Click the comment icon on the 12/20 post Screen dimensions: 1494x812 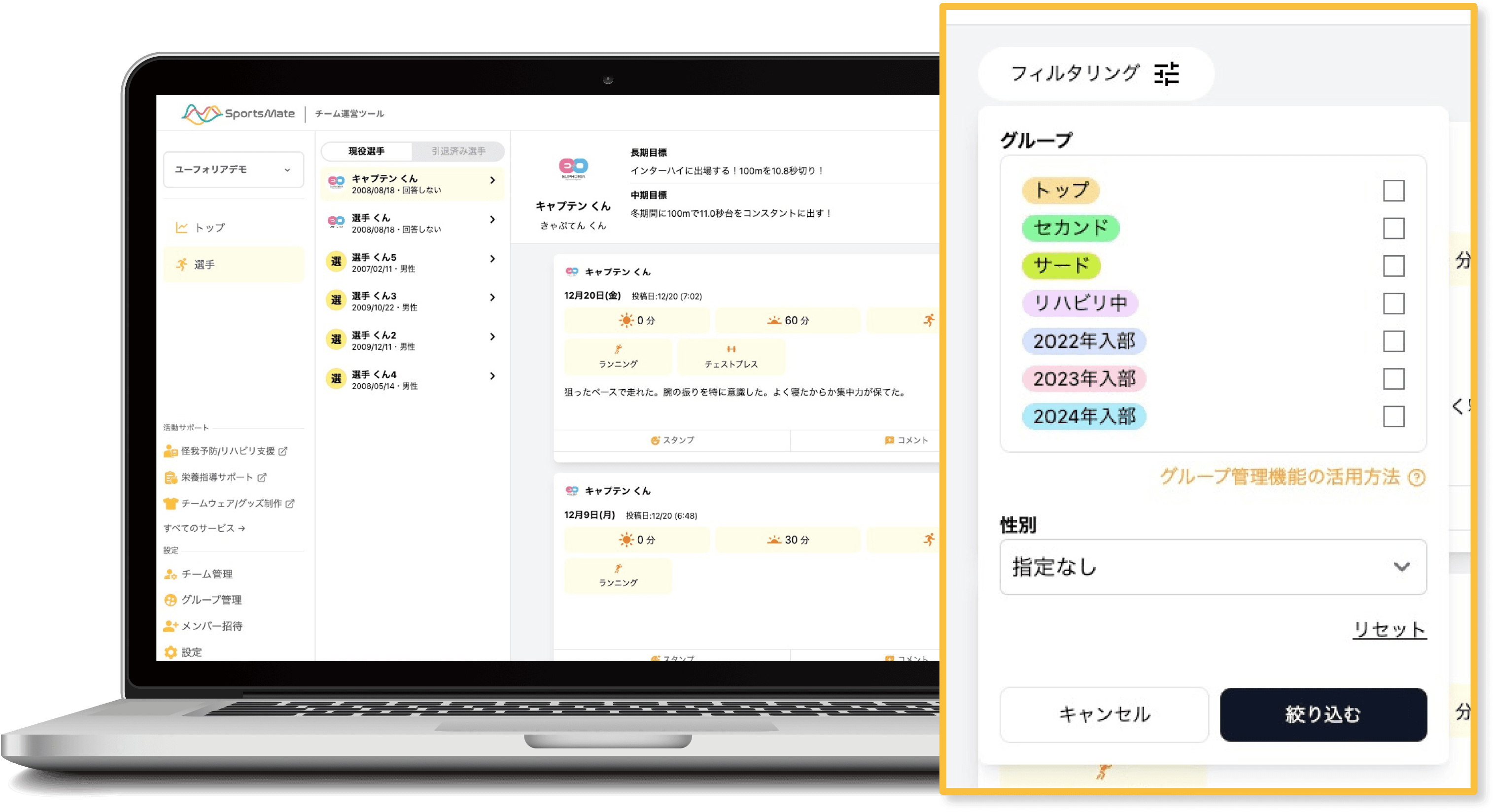tap(889, 440)
